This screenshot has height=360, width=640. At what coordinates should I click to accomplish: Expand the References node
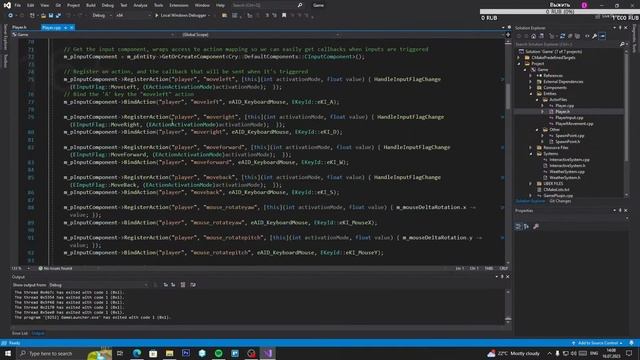coord(531,76)
